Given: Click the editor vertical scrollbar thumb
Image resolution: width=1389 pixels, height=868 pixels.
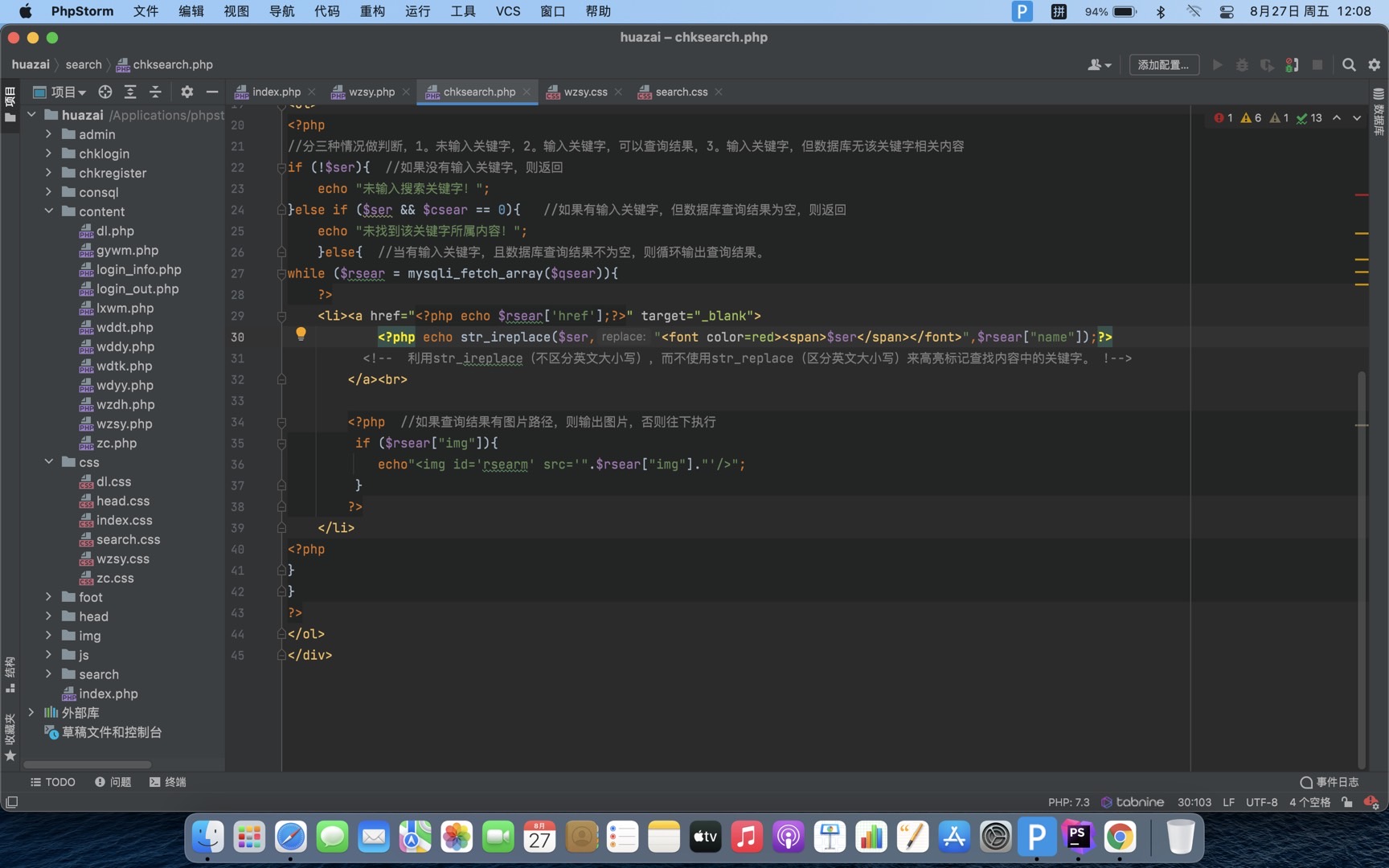Looking at the screenshot, I should click(1361, 569).
